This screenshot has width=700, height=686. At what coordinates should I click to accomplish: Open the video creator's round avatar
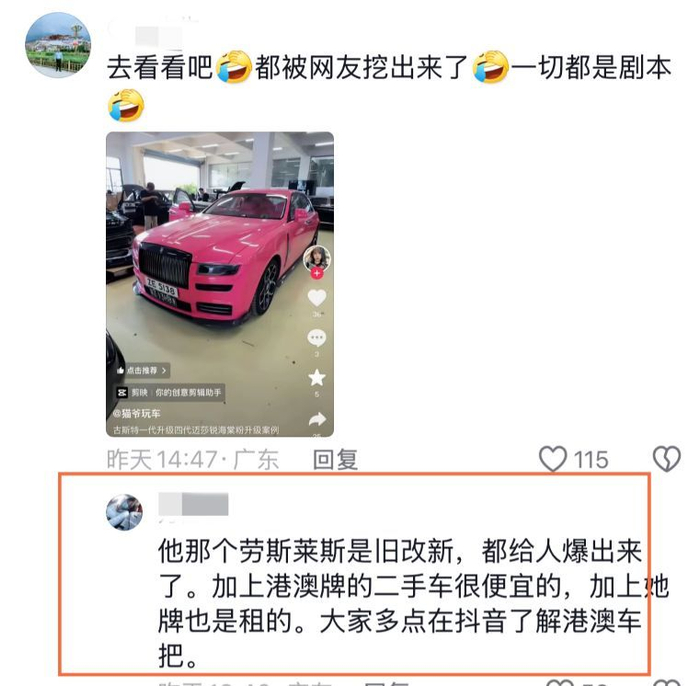[317, 258]
